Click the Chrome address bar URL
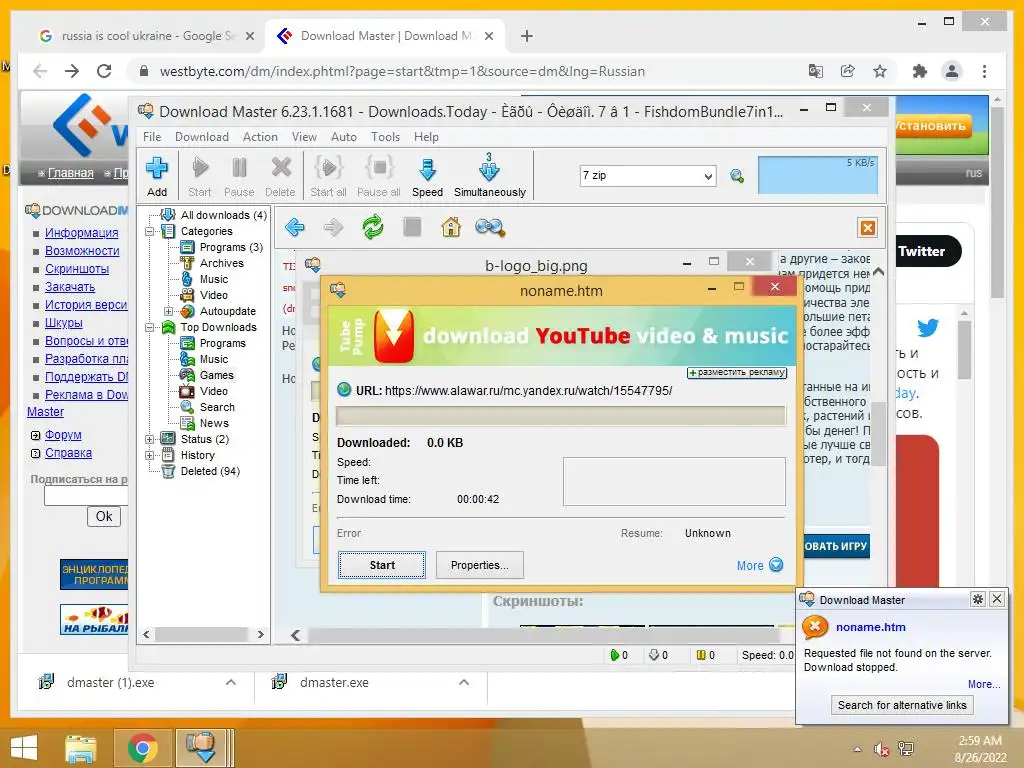 pos(402,71)
